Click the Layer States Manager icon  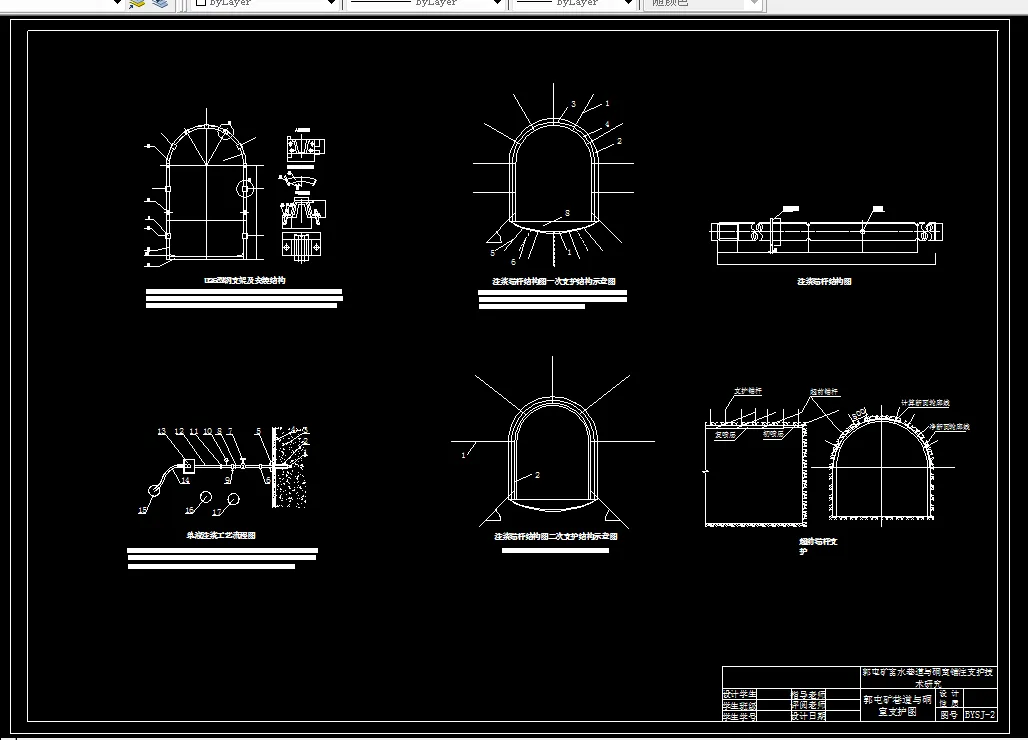pyautogui.click(x=159, y=3)
